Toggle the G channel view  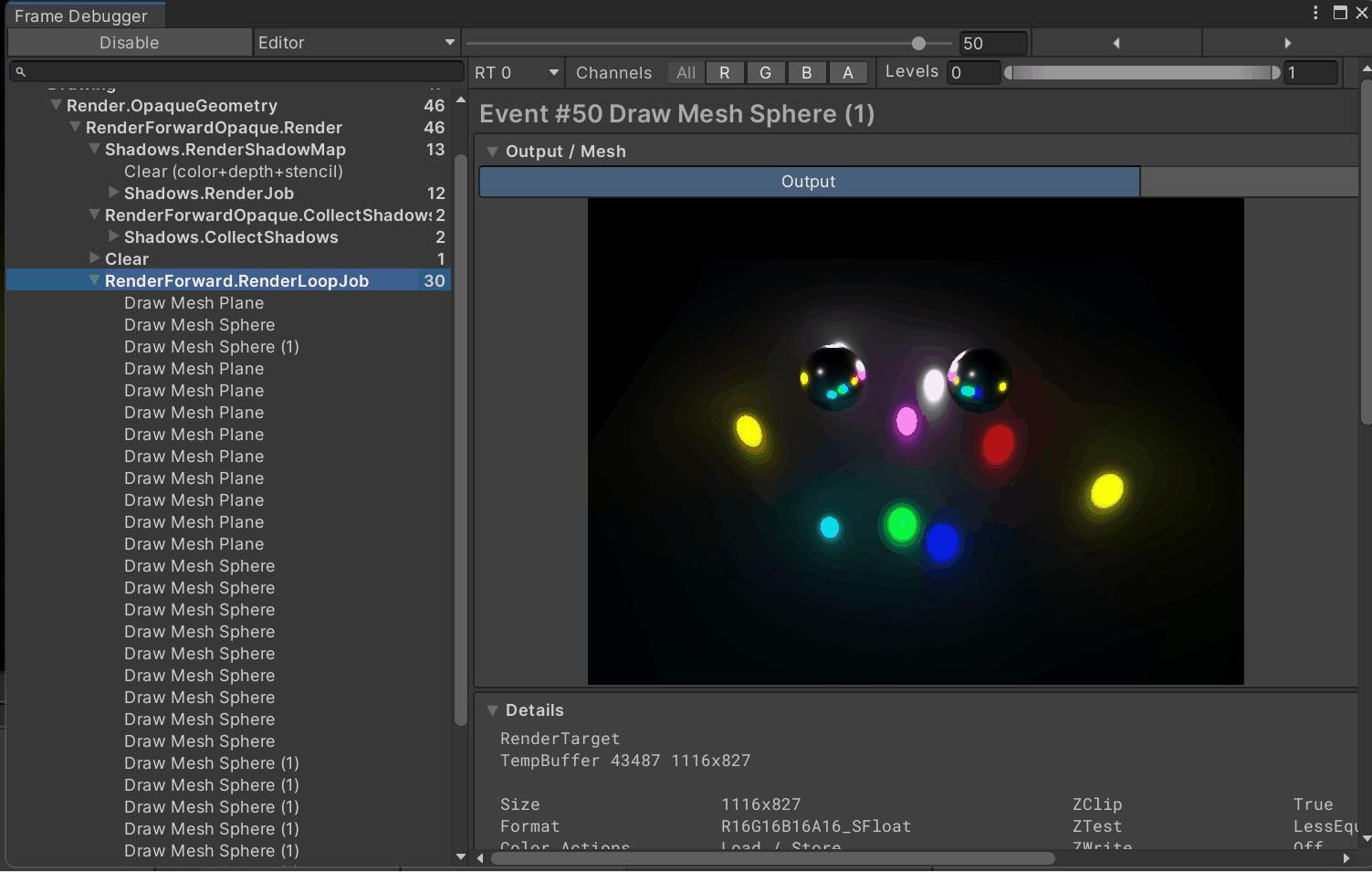(765, 73)
